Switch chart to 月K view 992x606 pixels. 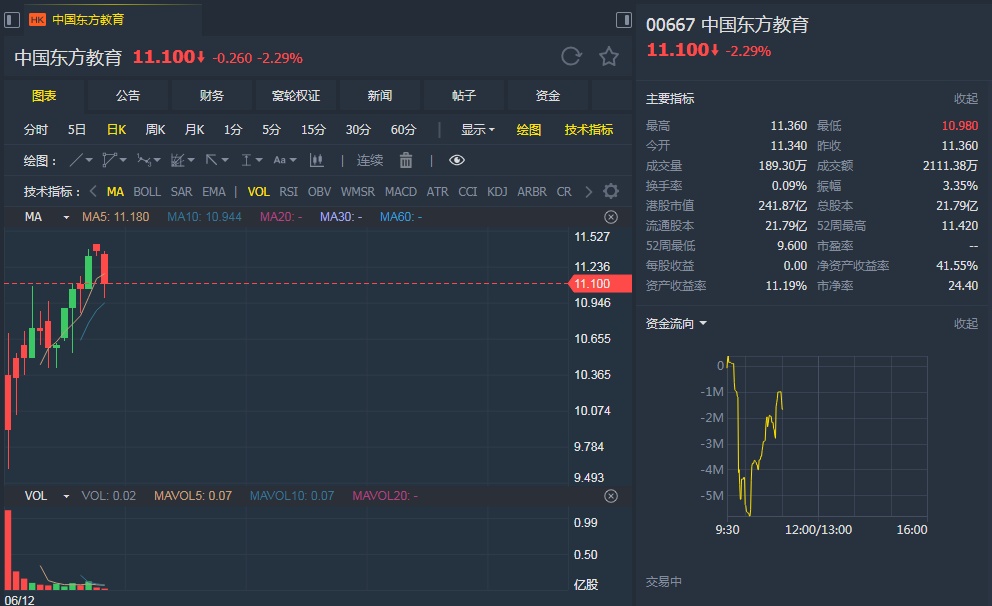coord(194,130)
